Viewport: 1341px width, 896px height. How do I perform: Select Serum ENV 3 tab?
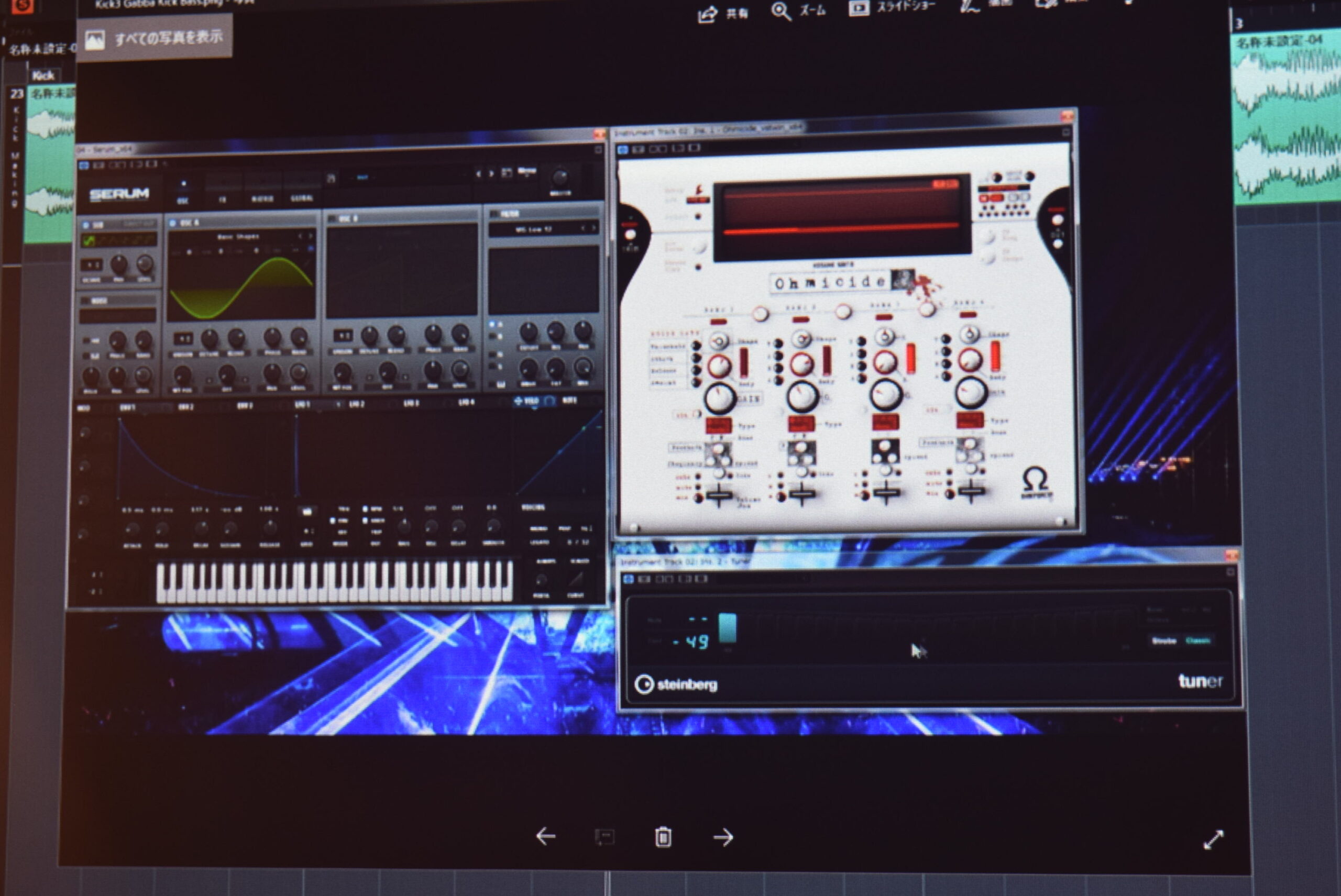click(245, 406)
